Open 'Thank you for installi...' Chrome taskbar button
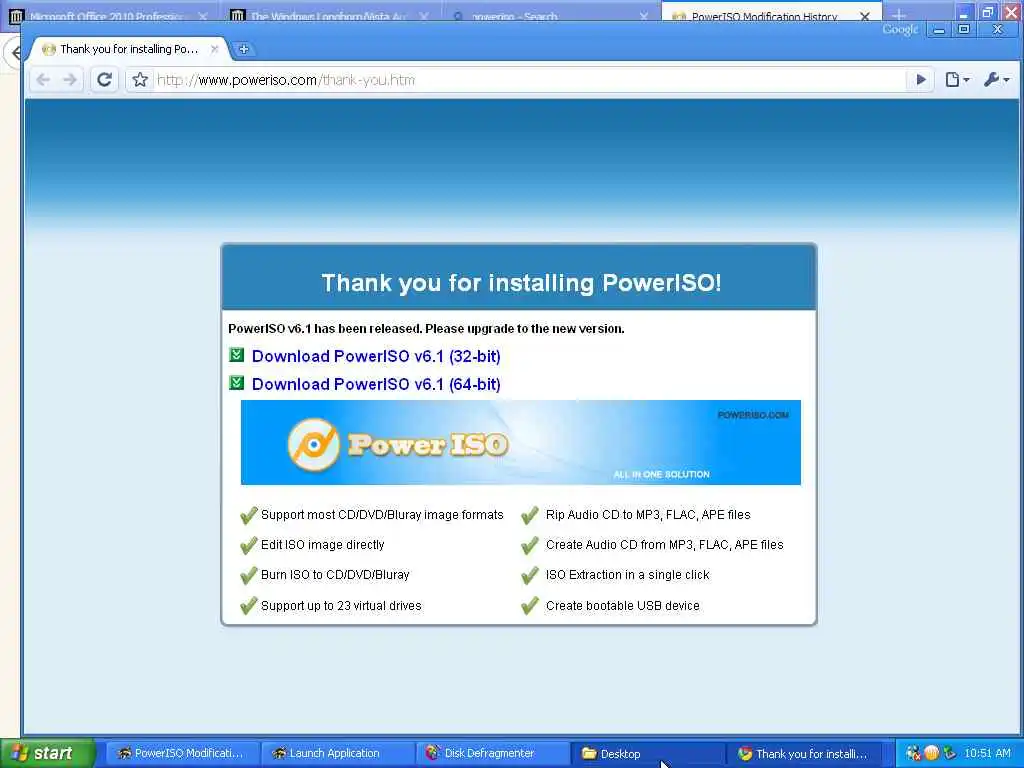The width and height of the screenshot is (1024, 768). click(805, 753)
